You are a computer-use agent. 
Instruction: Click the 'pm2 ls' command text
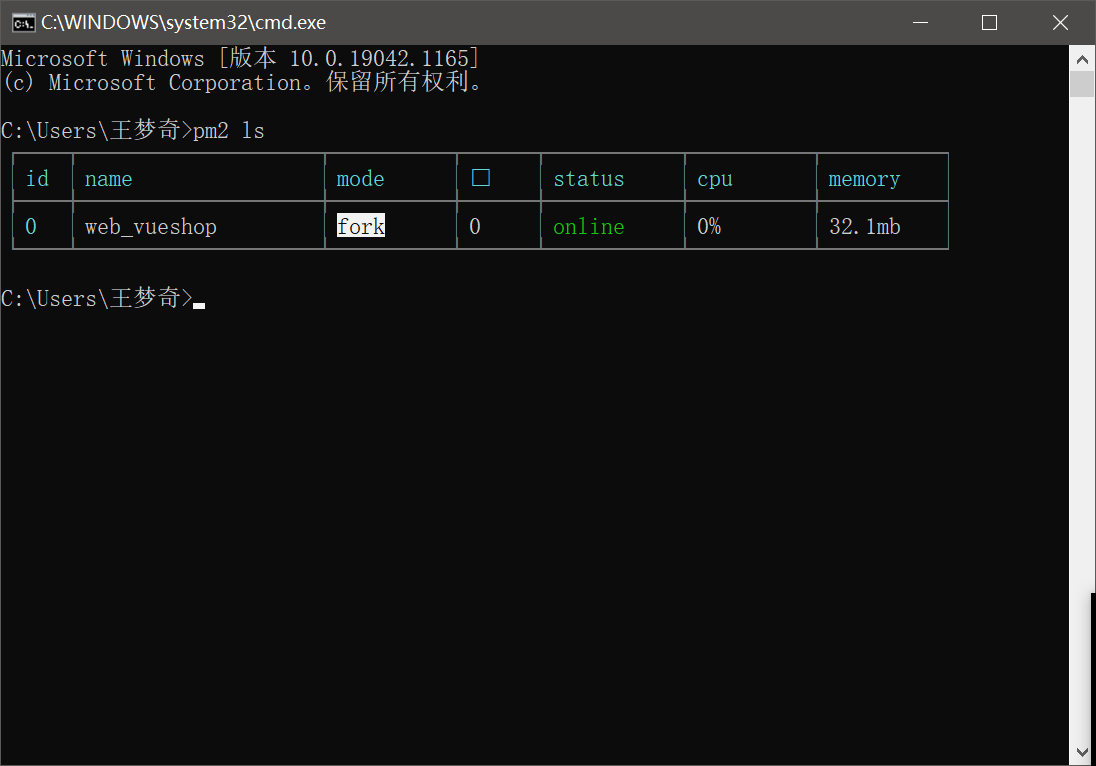coord(228,131)
